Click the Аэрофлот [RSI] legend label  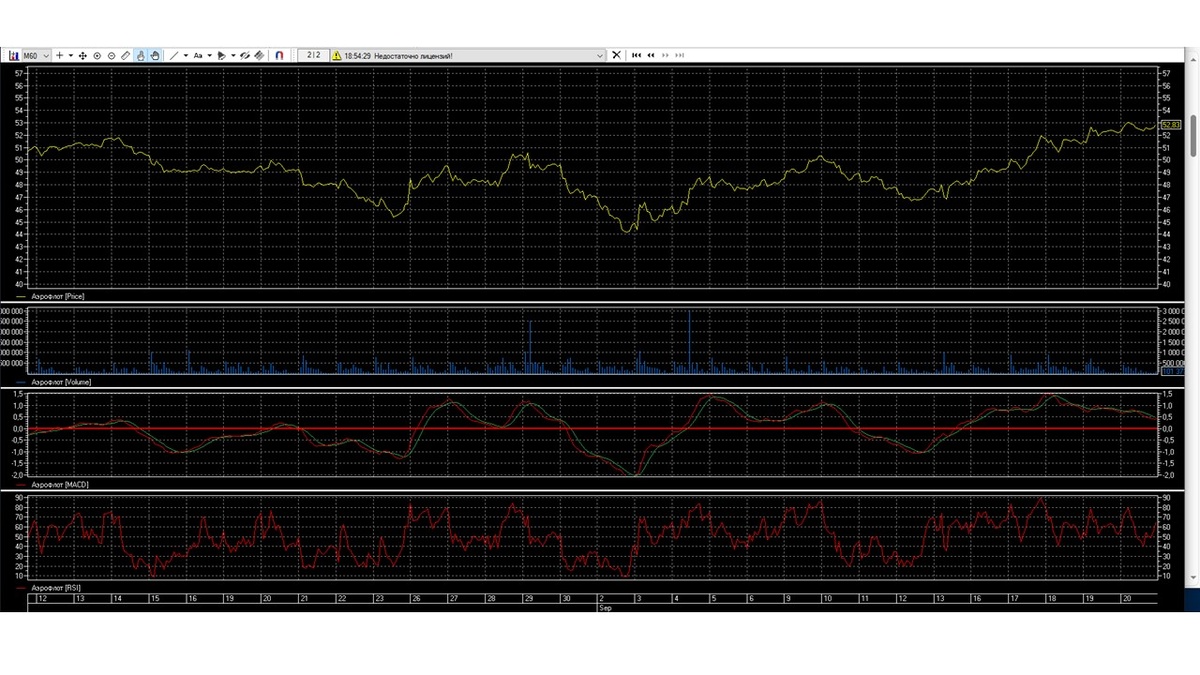(x=56, y=589)
